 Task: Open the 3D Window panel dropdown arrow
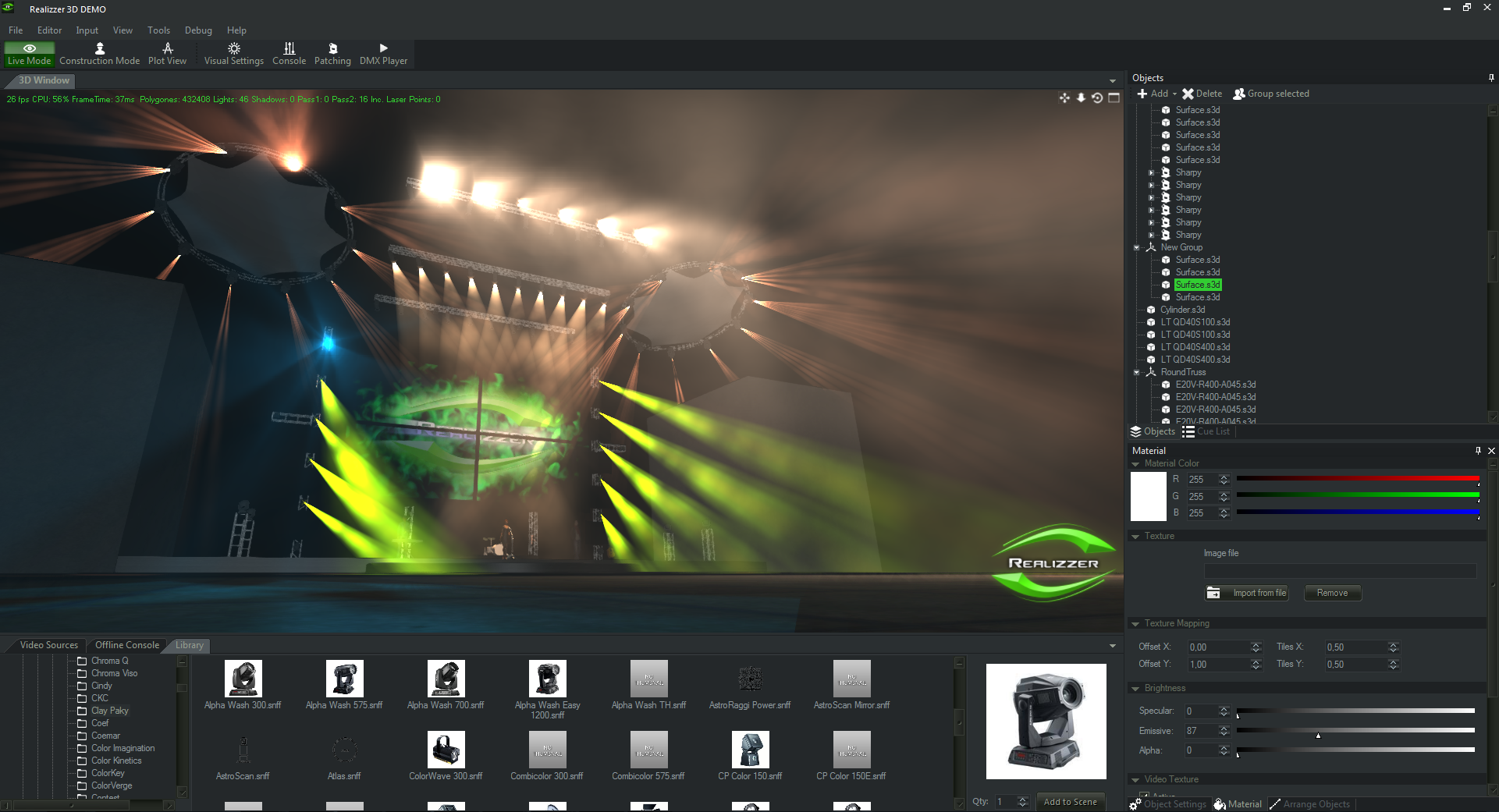click(1113, 81)
